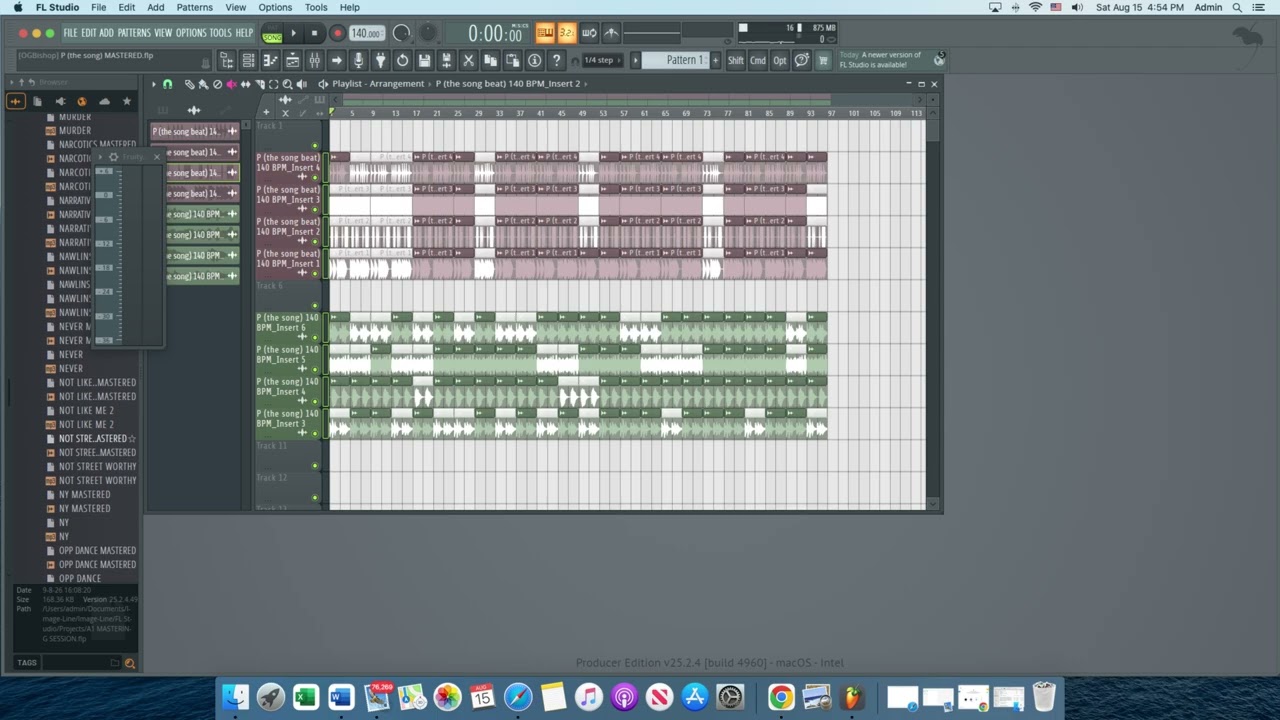Open the FL Studio PATTERNS menu
The image size is (1280, 720).
pyautogui.click(x=134, y=33)
